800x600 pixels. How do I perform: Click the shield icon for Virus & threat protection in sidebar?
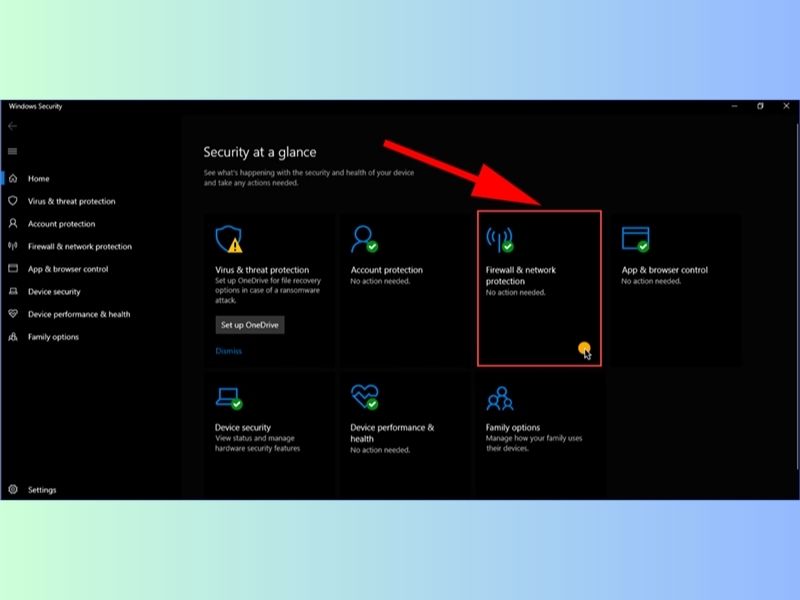point(13,201)
